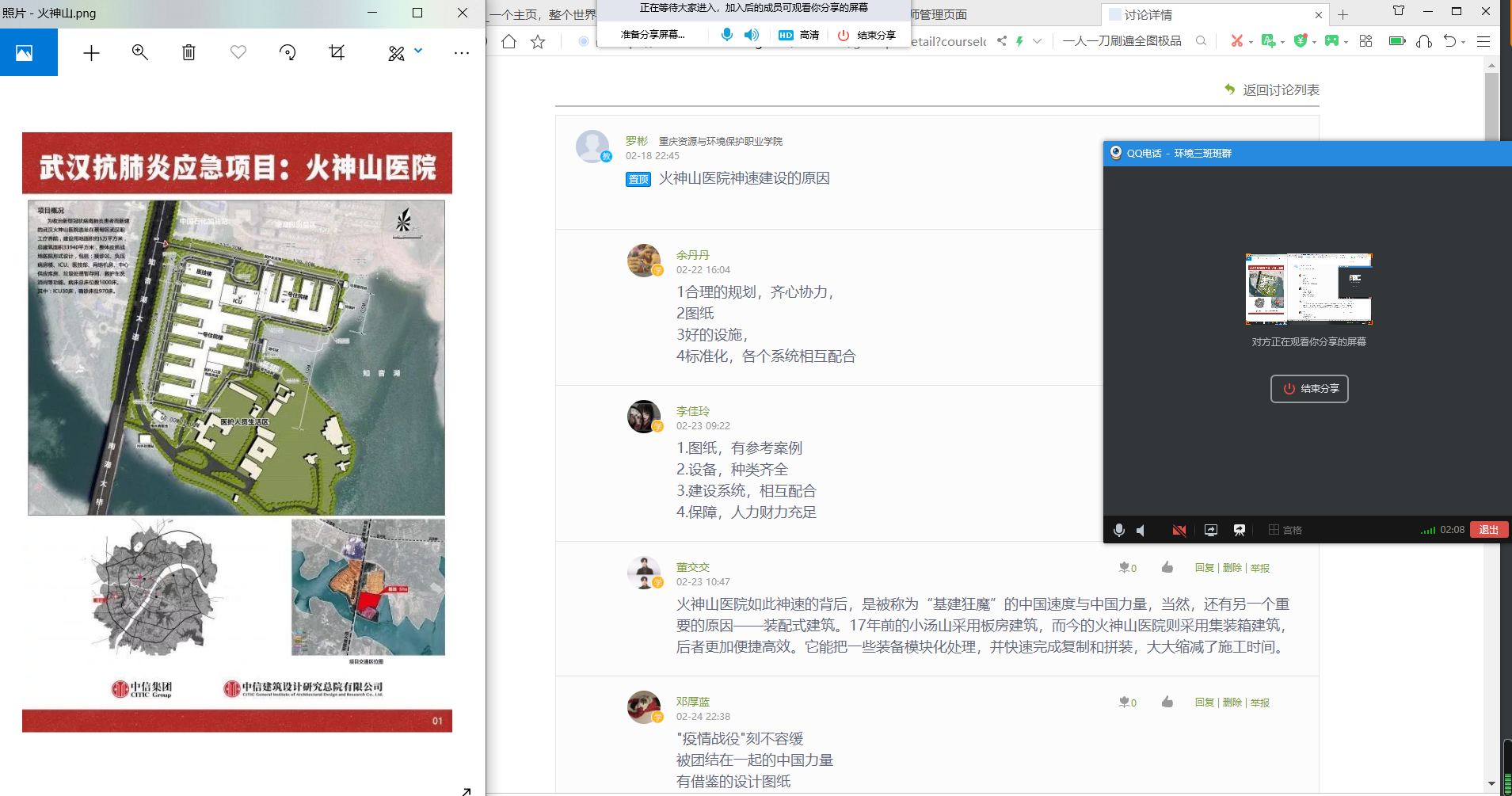1512x796 pixels.
Task: Favorite the photo with the heart icon
Action: [x=238, y=52]
